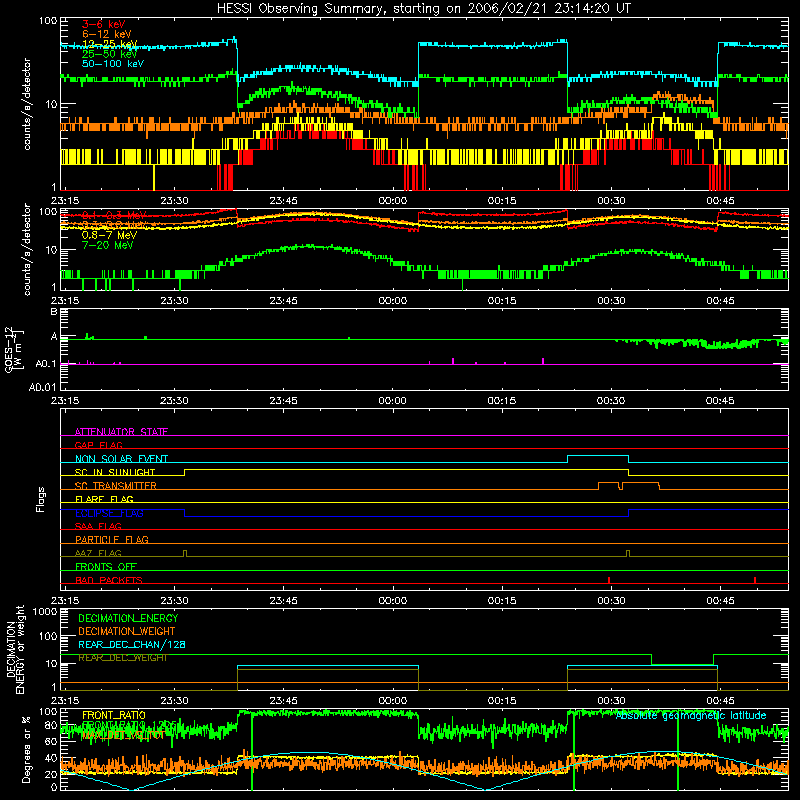Select the 3-6 keV legend label
This screenshot has width=800, height=800.
(x=104, y=24)
